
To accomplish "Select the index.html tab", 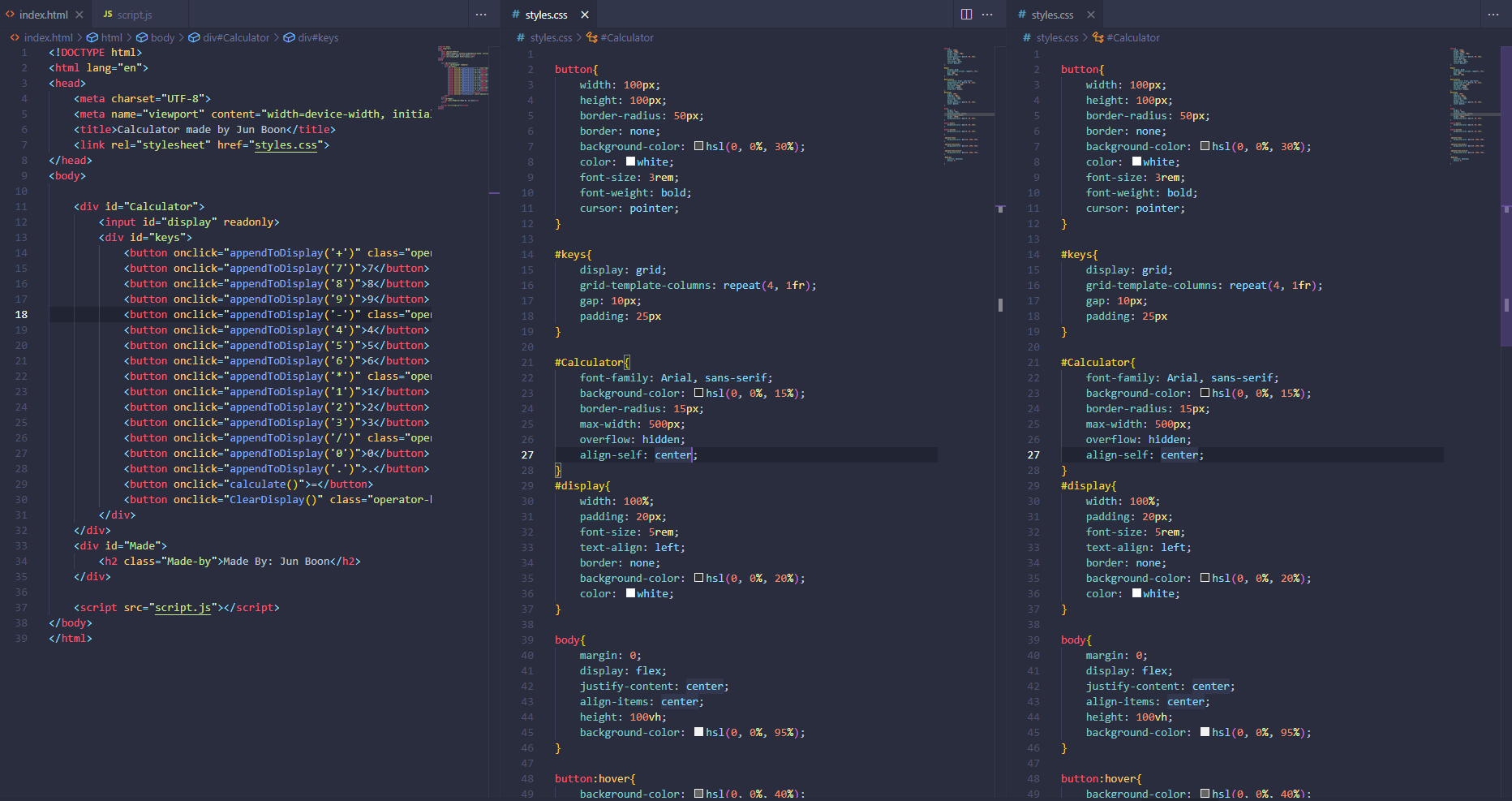I will pos(43,15).
